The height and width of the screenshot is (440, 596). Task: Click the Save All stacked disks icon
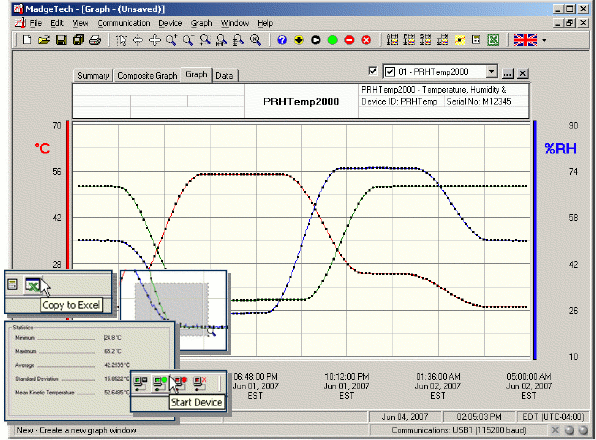coord(78,40)
